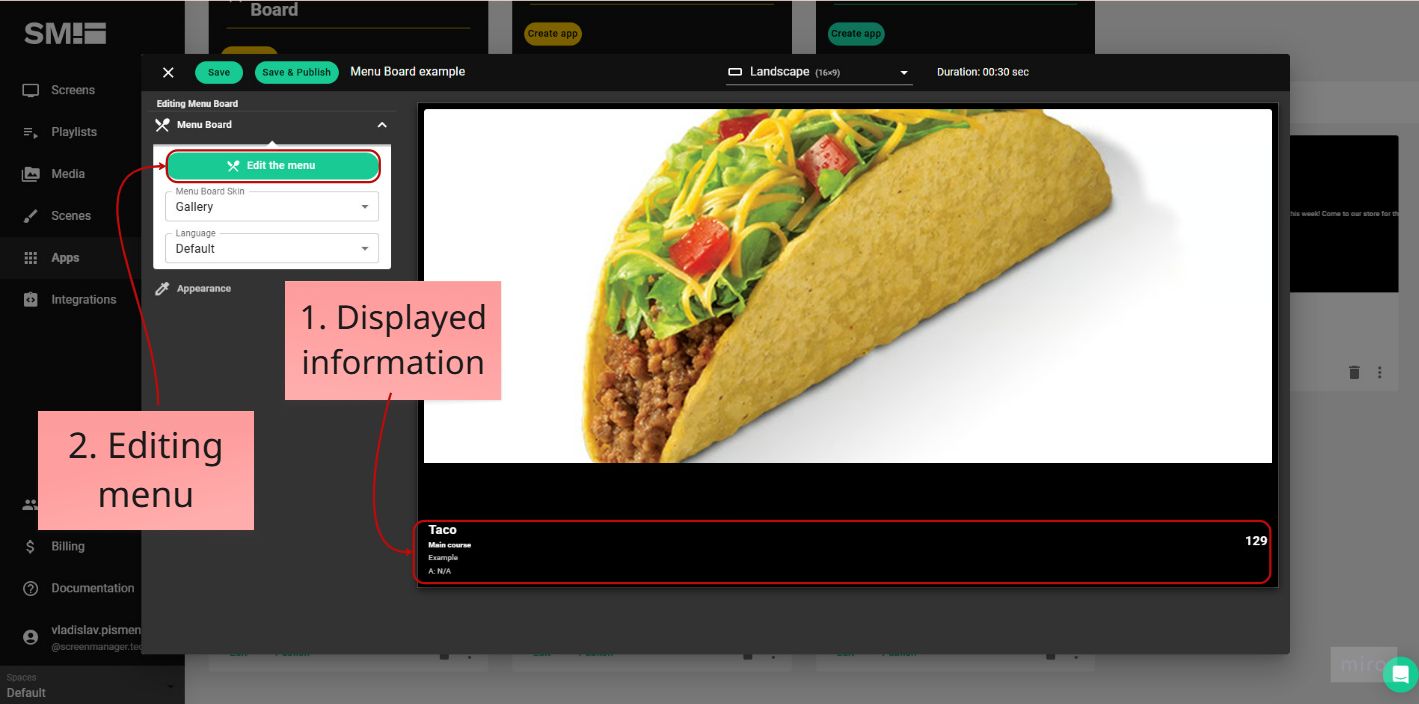1419x704 pixels.
Task: Open the Language dropdown set to Default
Action: [271, 248]
